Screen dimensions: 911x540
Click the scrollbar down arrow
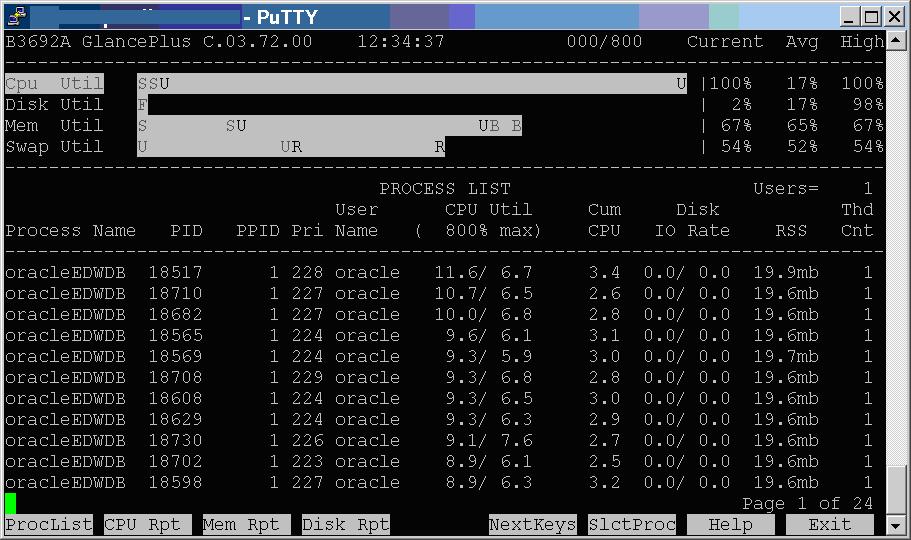pos(896,525)
